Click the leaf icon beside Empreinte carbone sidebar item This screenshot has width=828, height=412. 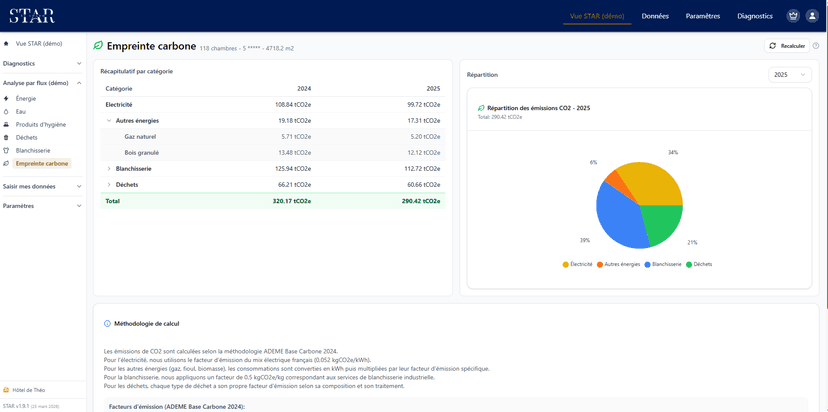(6, 164)
